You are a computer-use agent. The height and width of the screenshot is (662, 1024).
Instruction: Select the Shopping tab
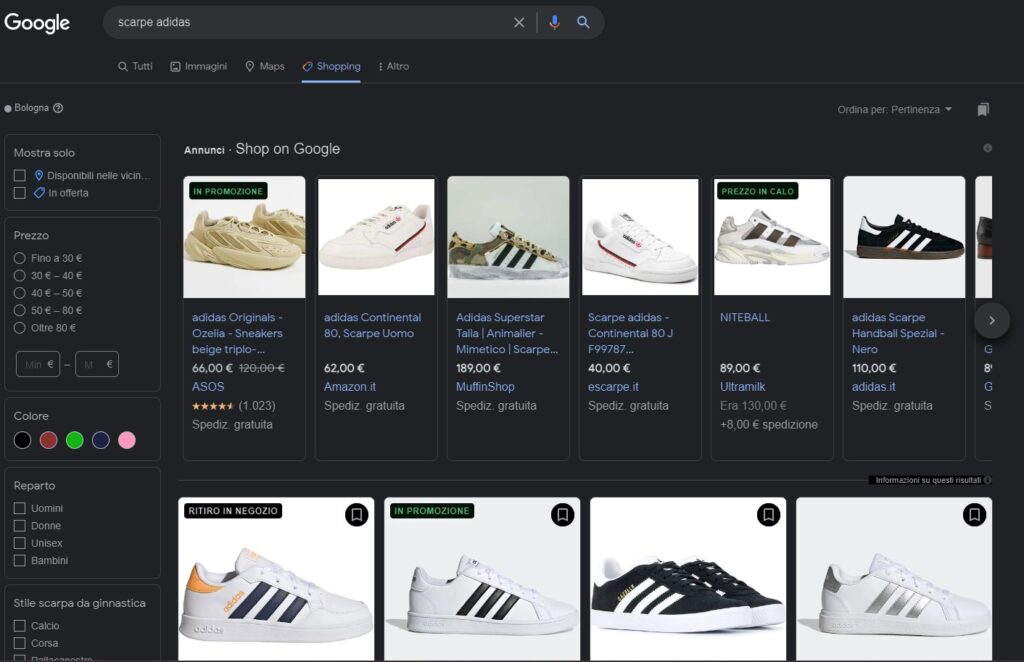331,67
